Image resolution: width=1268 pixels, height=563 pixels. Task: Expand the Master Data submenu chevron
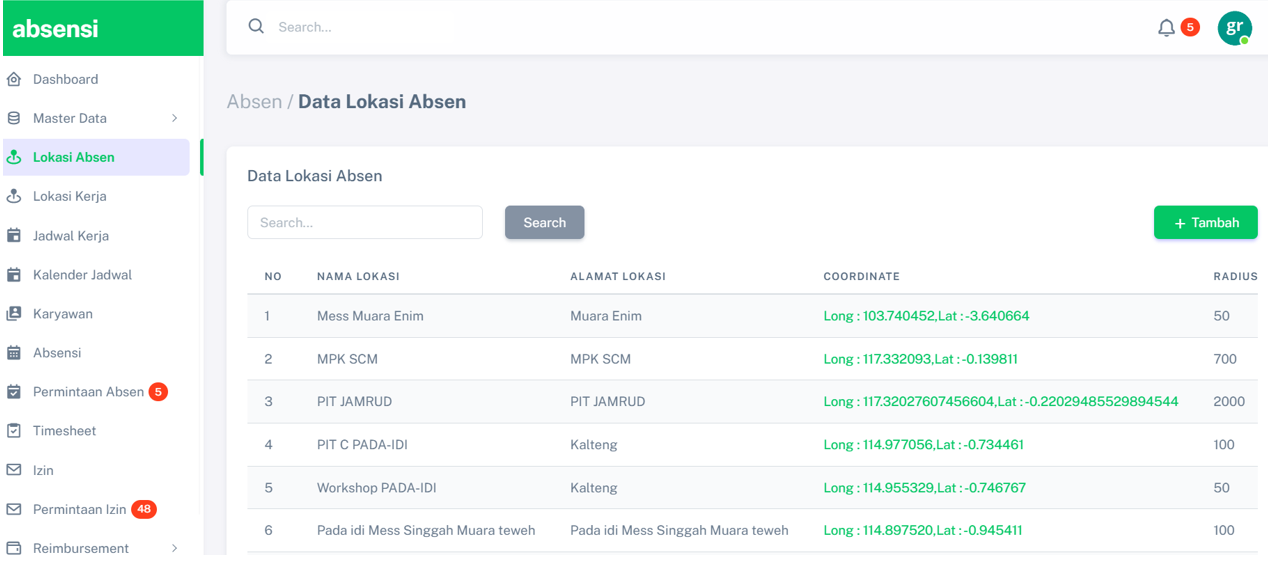pyautogui.click(x=175, y=118)
